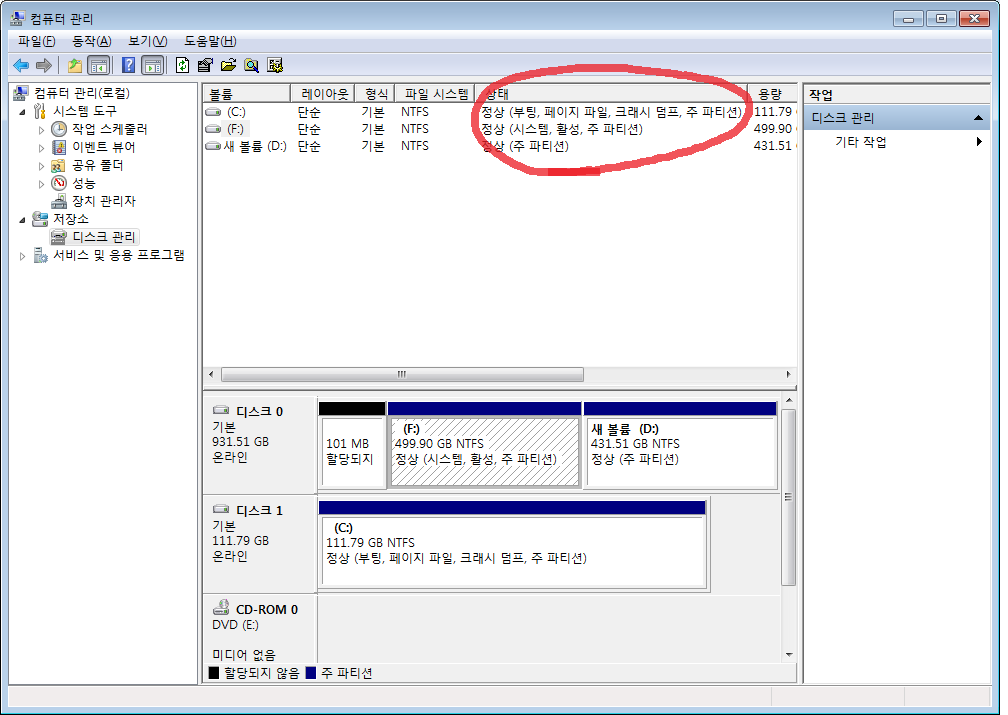1008x715 pixels.
Task: Click the Back arrow in toolbar
Action: click(x=21, y=65)
